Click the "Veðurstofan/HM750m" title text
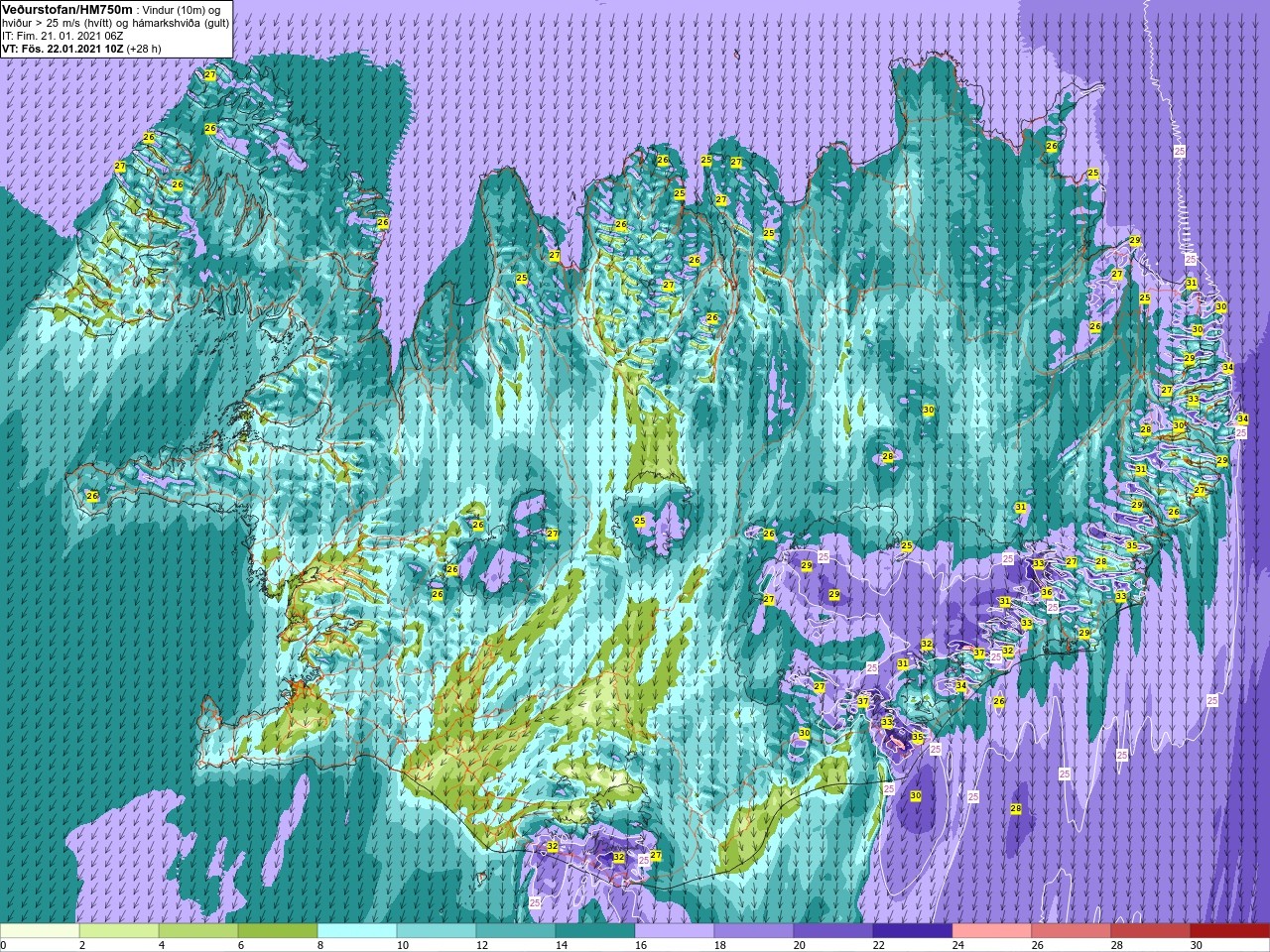1270x952 pixels. point(67,8)
